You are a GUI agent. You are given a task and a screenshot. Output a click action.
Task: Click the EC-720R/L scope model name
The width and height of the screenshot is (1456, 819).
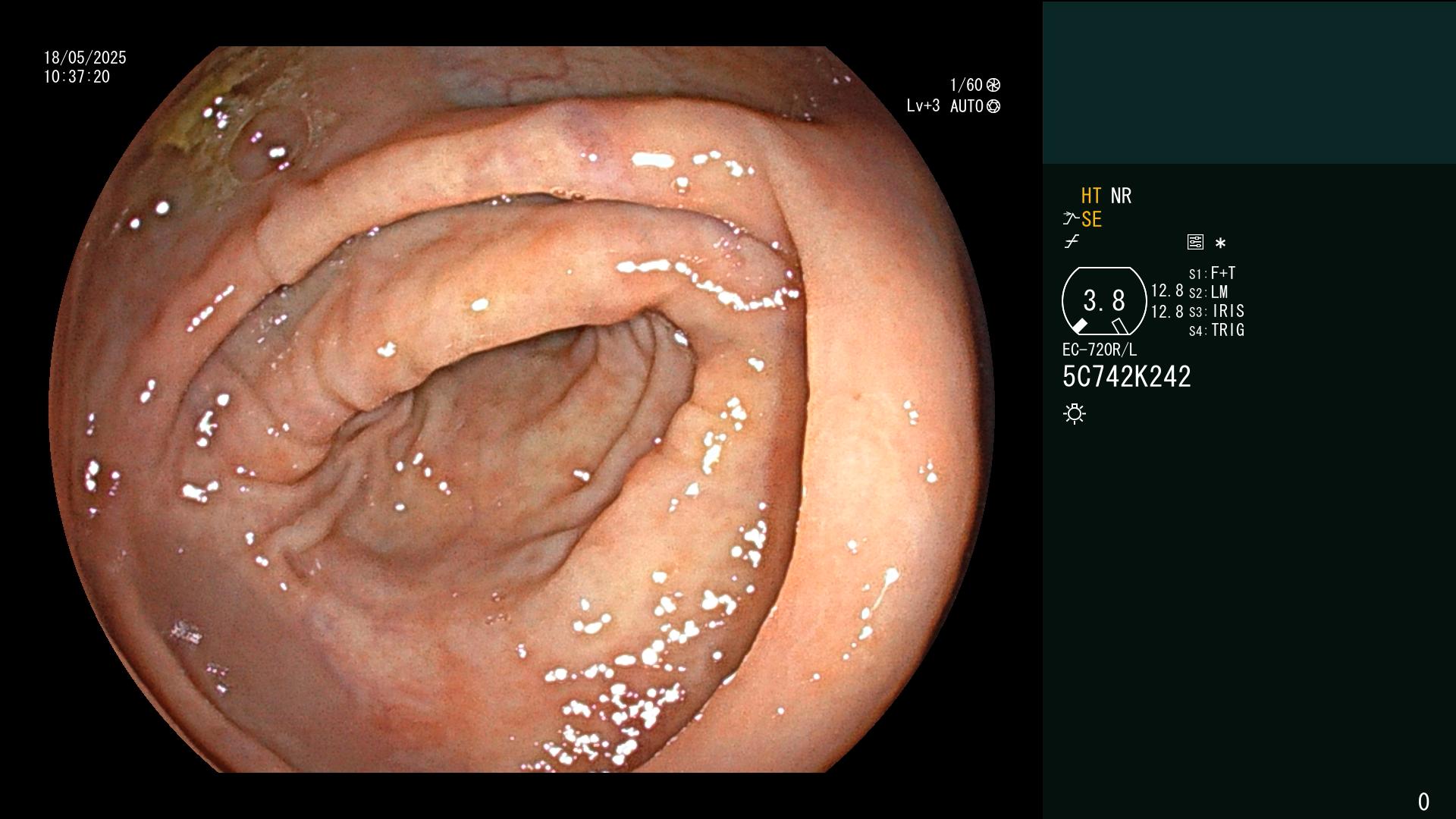point(1100,350)
